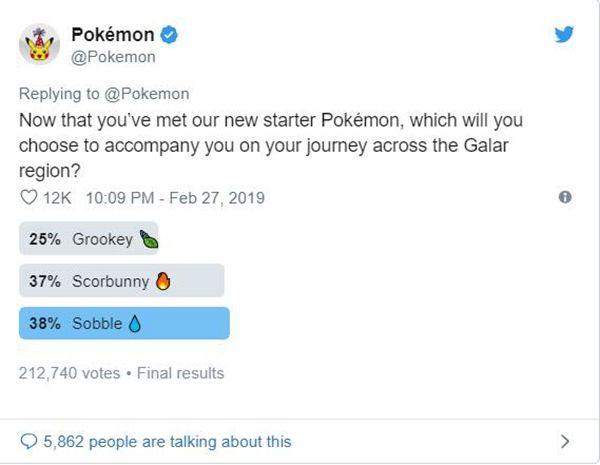Click the Sobble water droplet emoji
The image size is (600, 465).
point(134,323)
